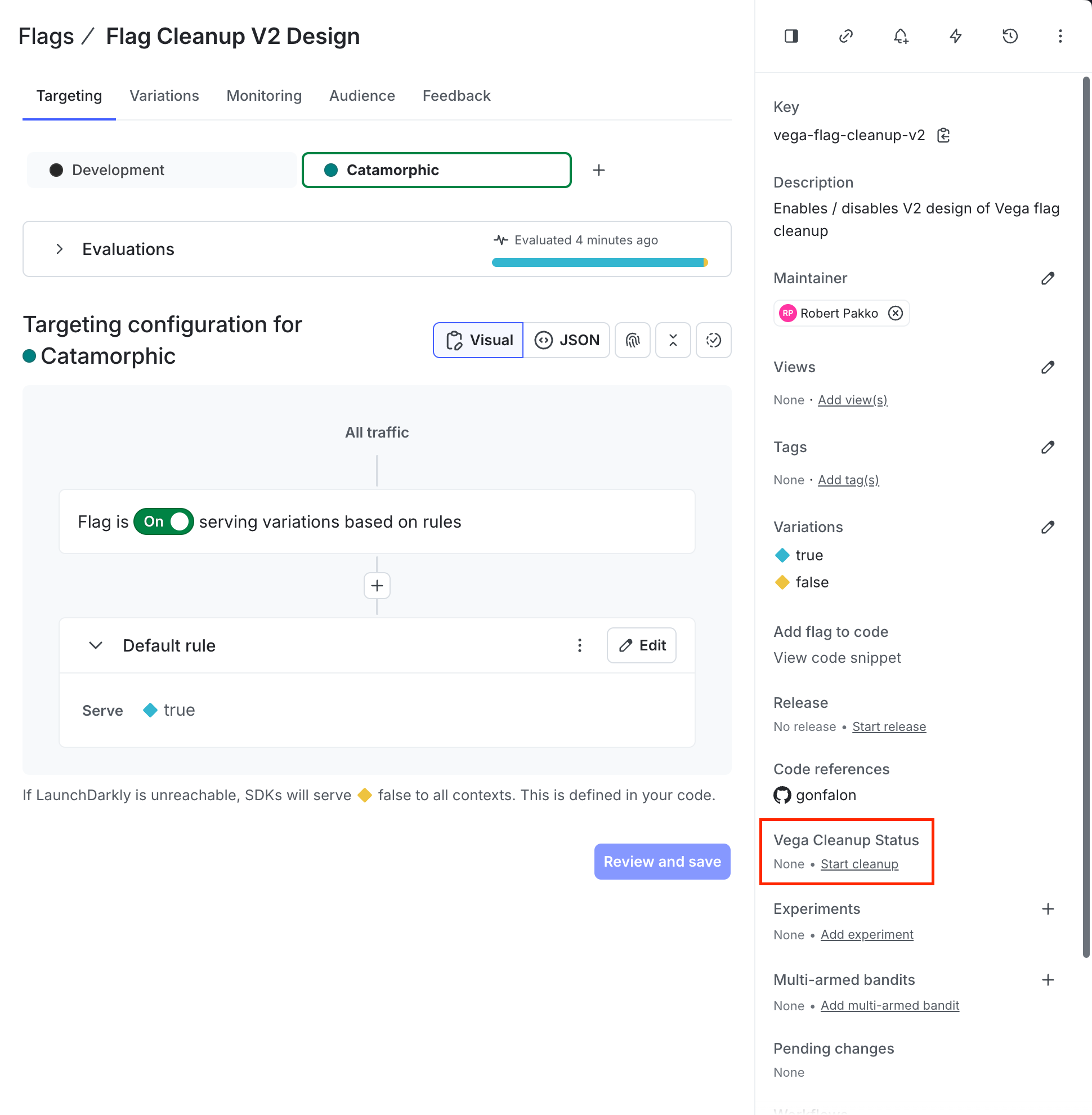Switch to the Variations tab
1092x1115 pixels.
point(164,96)
